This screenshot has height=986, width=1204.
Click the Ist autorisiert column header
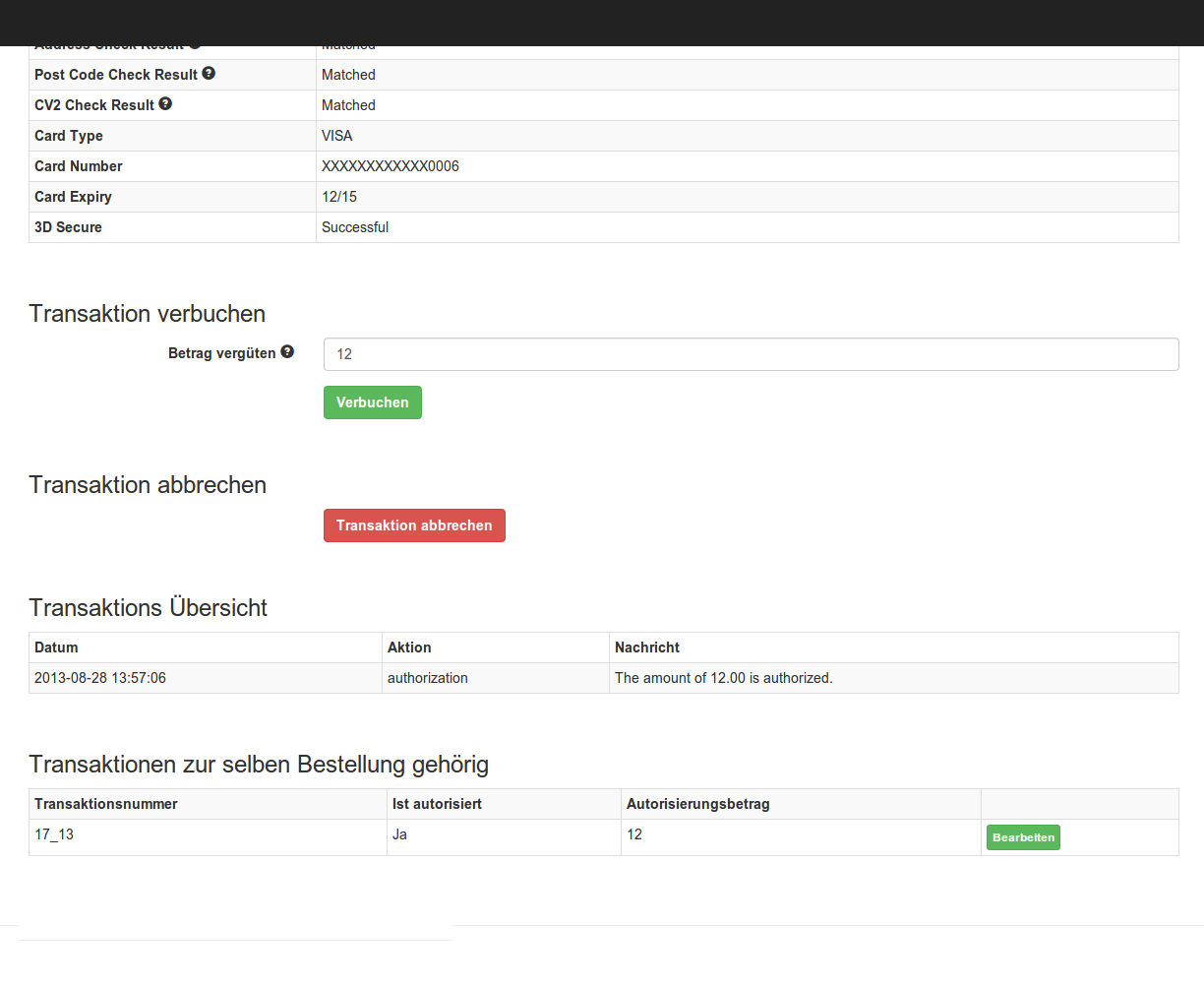[x=437, y=804]
